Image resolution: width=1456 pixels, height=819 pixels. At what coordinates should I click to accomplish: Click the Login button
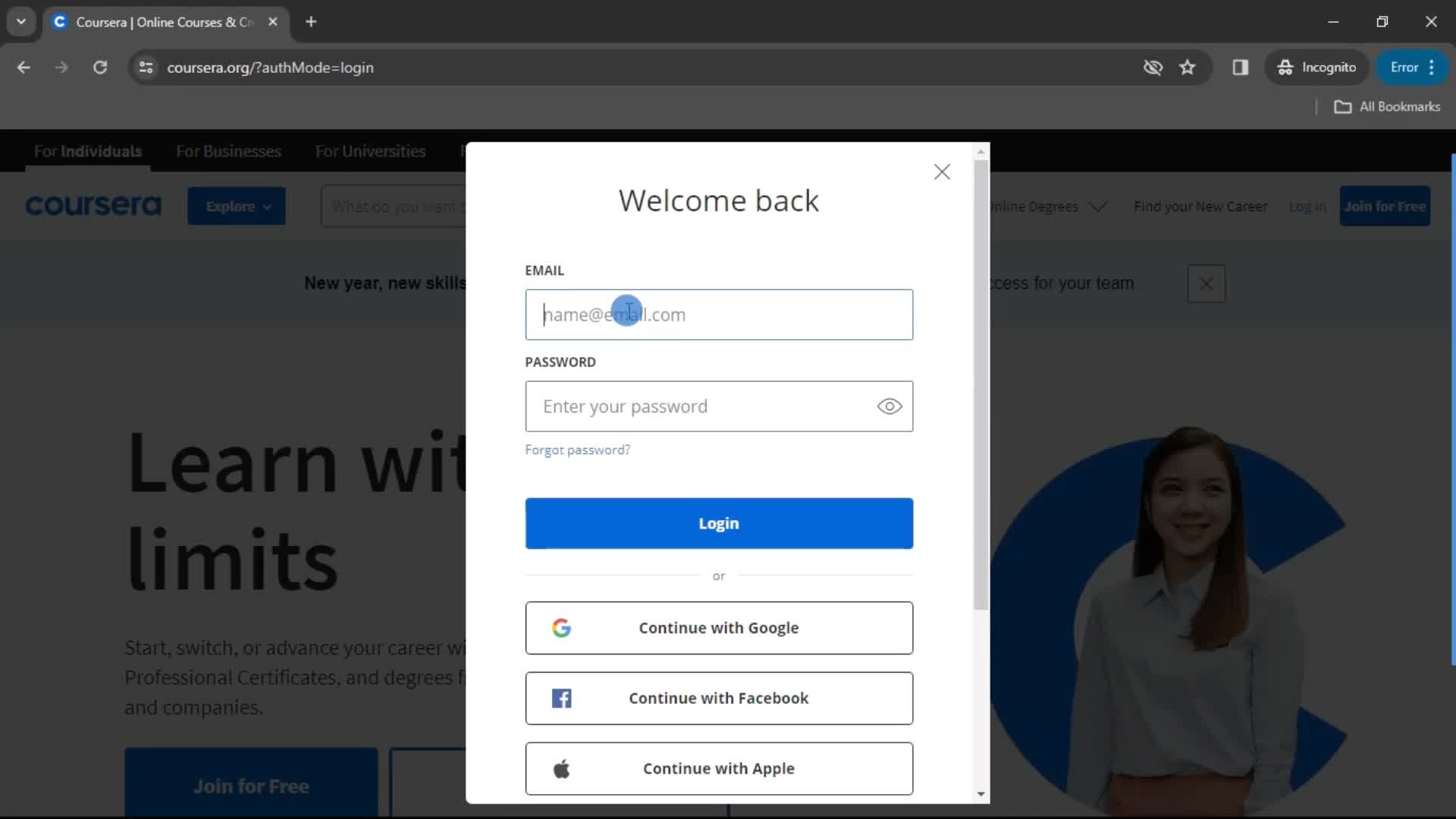point(718,522)
